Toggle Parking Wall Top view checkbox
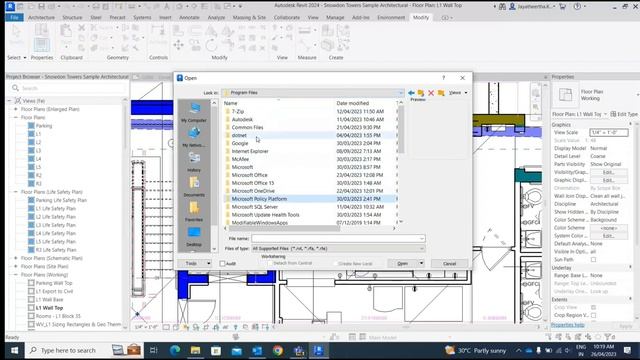Viewport: 640px width, 360px height. pos(31,283)
